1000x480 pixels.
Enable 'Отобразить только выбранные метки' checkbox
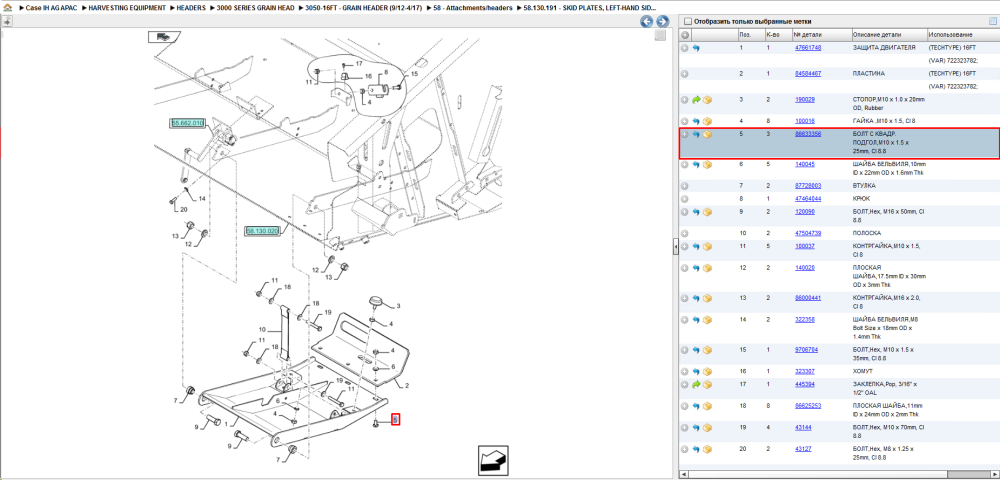click(688, 21)
